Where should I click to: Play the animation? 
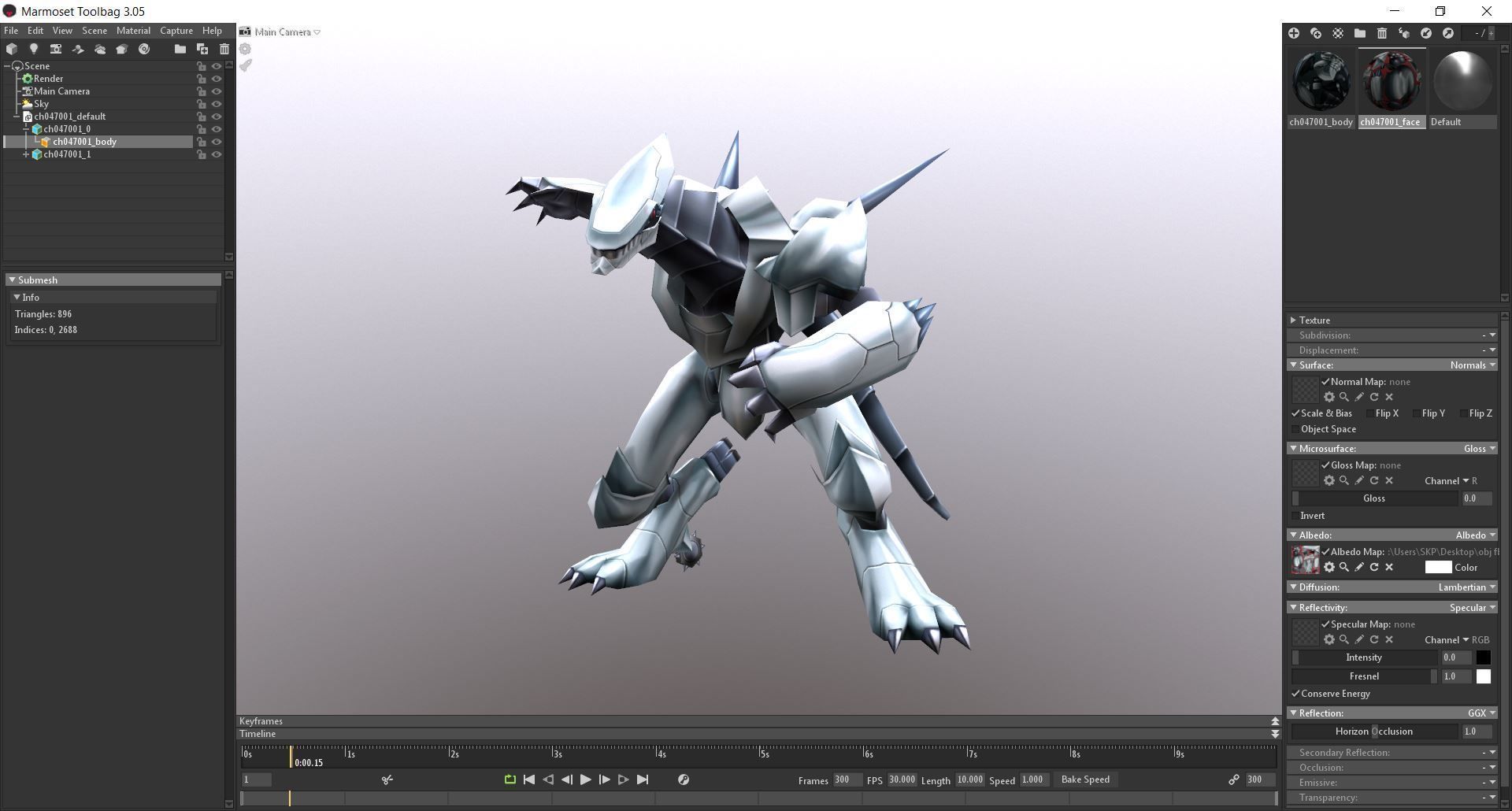click(586, 780)
